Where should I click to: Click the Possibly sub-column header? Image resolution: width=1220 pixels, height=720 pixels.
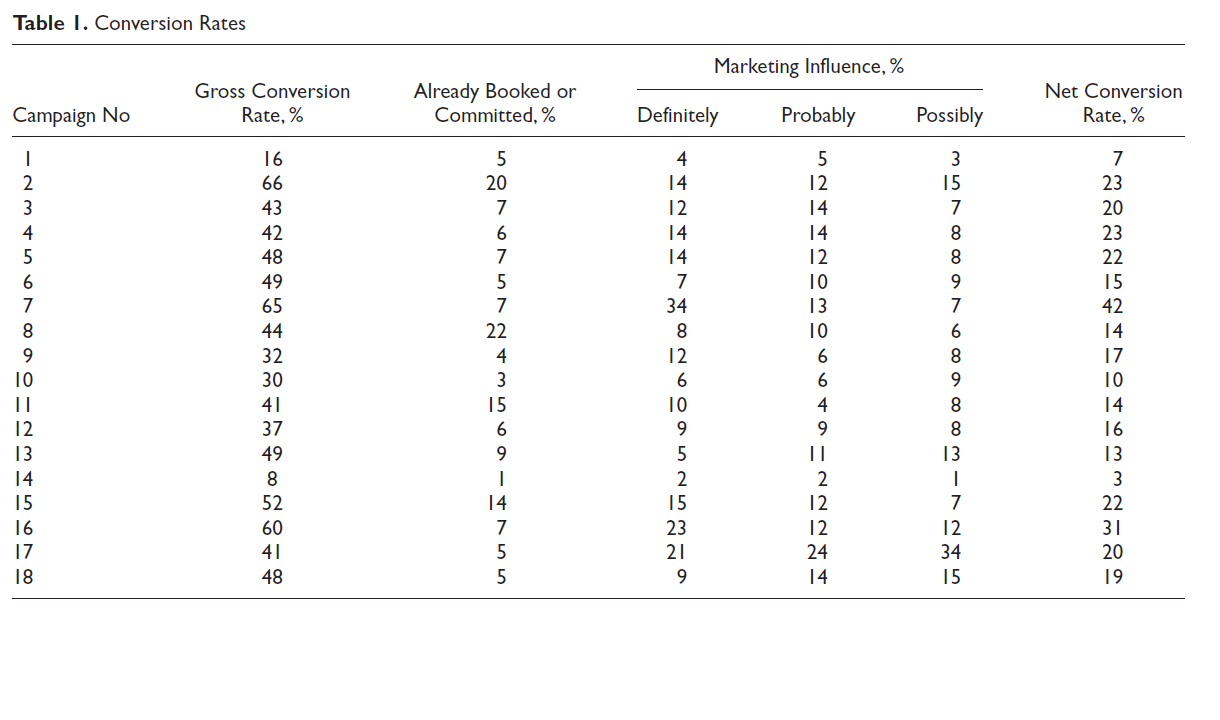point(949,115)
